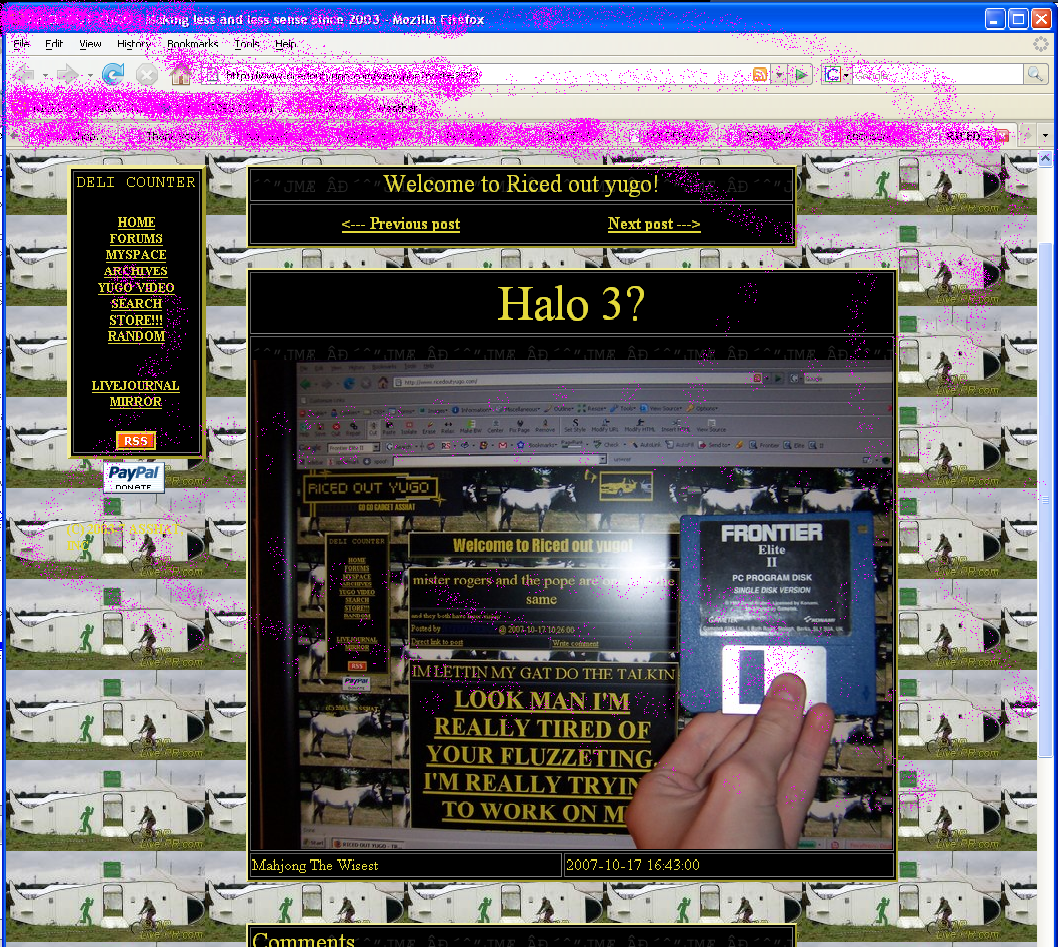Open the STORE!!! link
The image size is (1058, 947).
(136, 320)
